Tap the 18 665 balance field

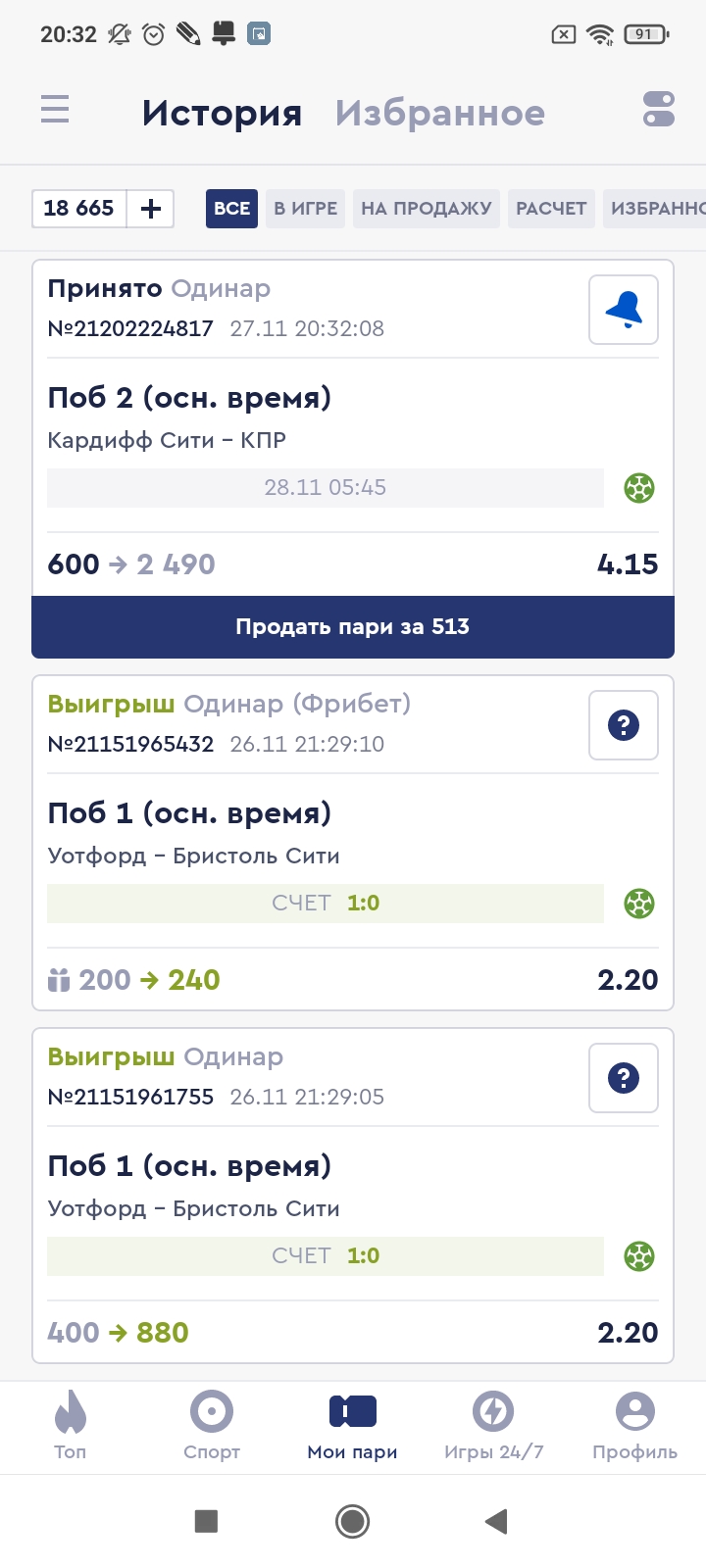[x=79, y=209]
